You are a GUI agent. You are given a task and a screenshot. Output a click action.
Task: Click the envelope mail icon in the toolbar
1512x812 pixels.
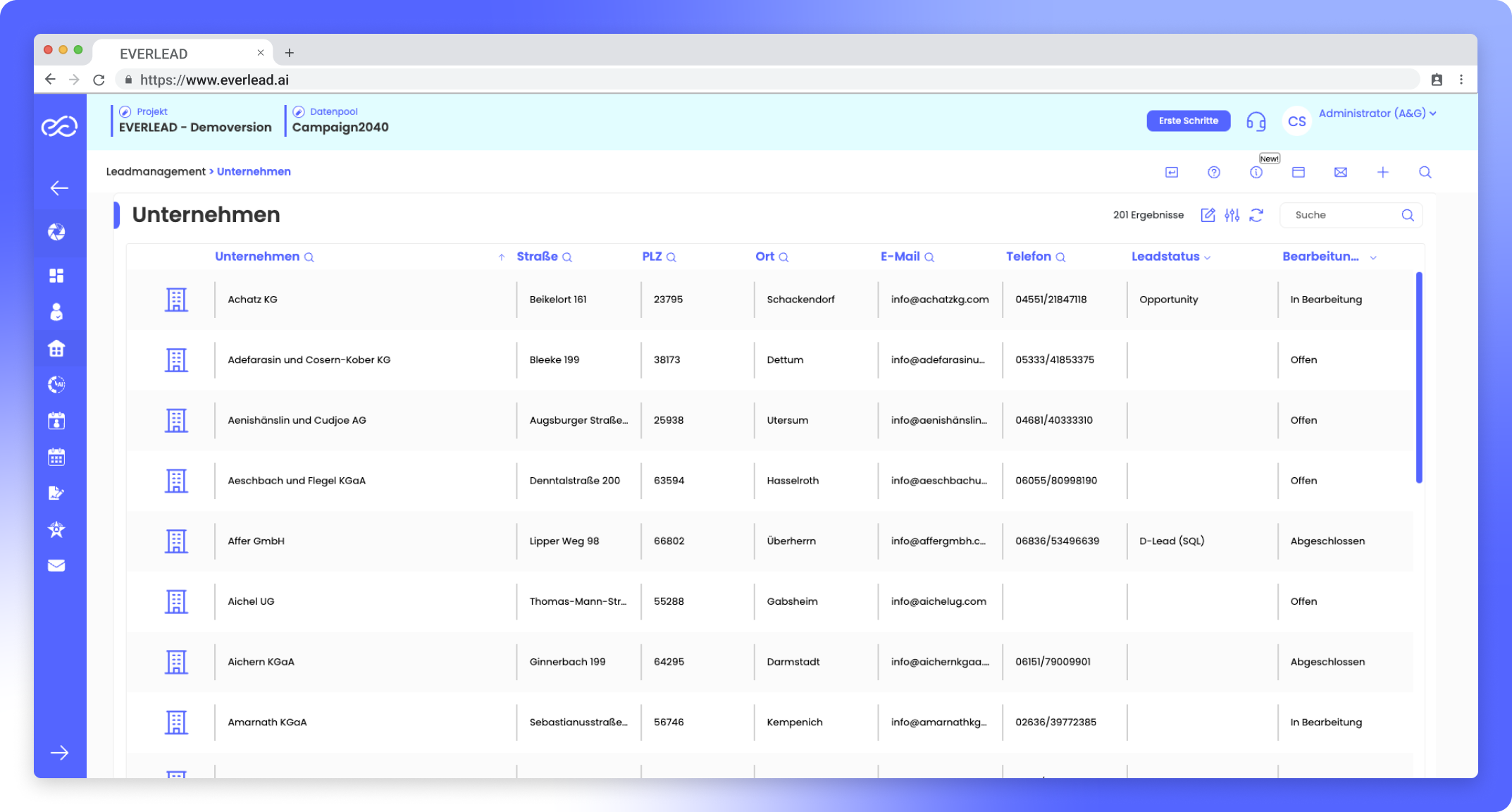[x=1340, y=171]
